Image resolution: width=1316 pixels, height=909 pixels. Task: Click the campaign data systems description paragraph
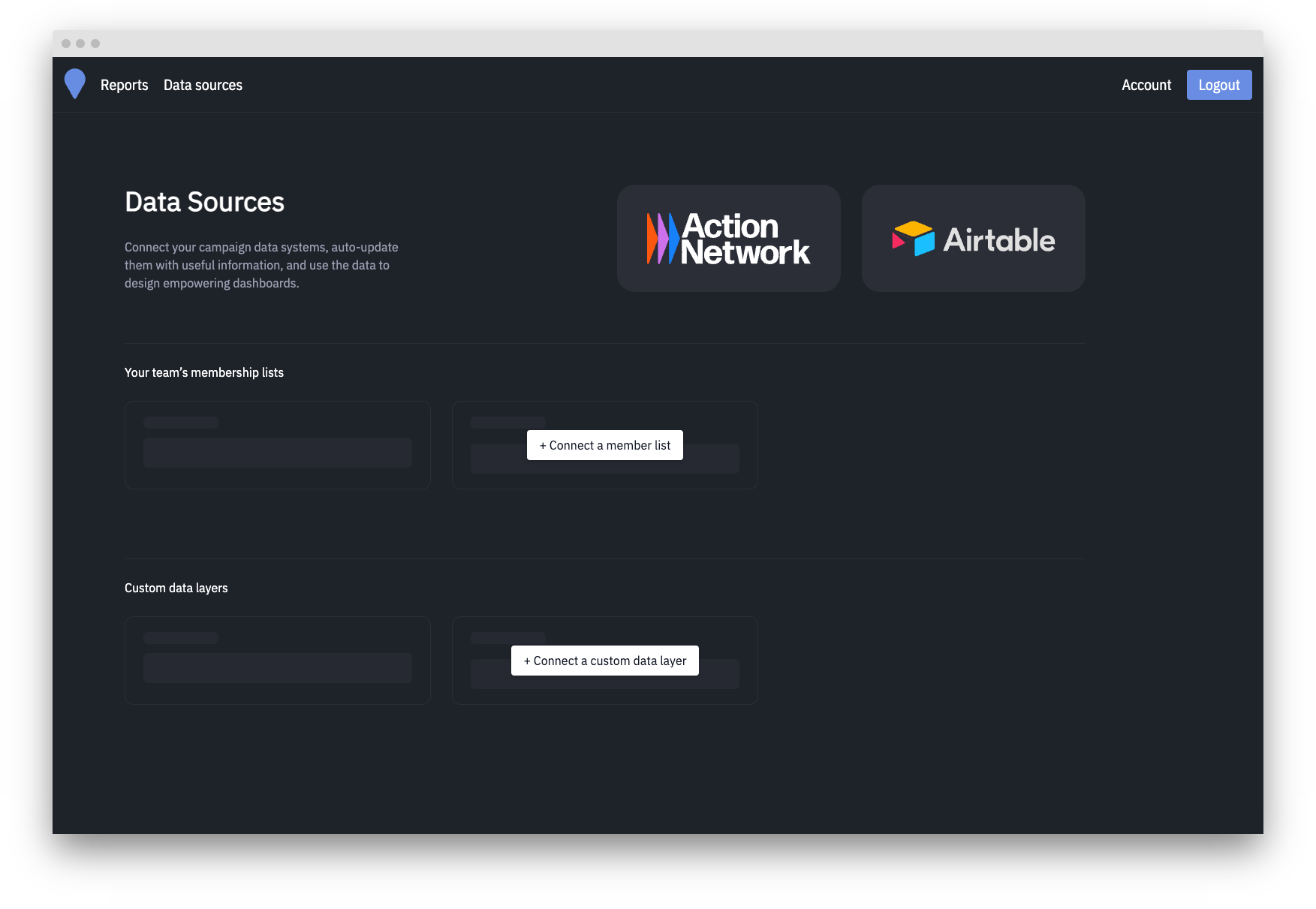261,265
